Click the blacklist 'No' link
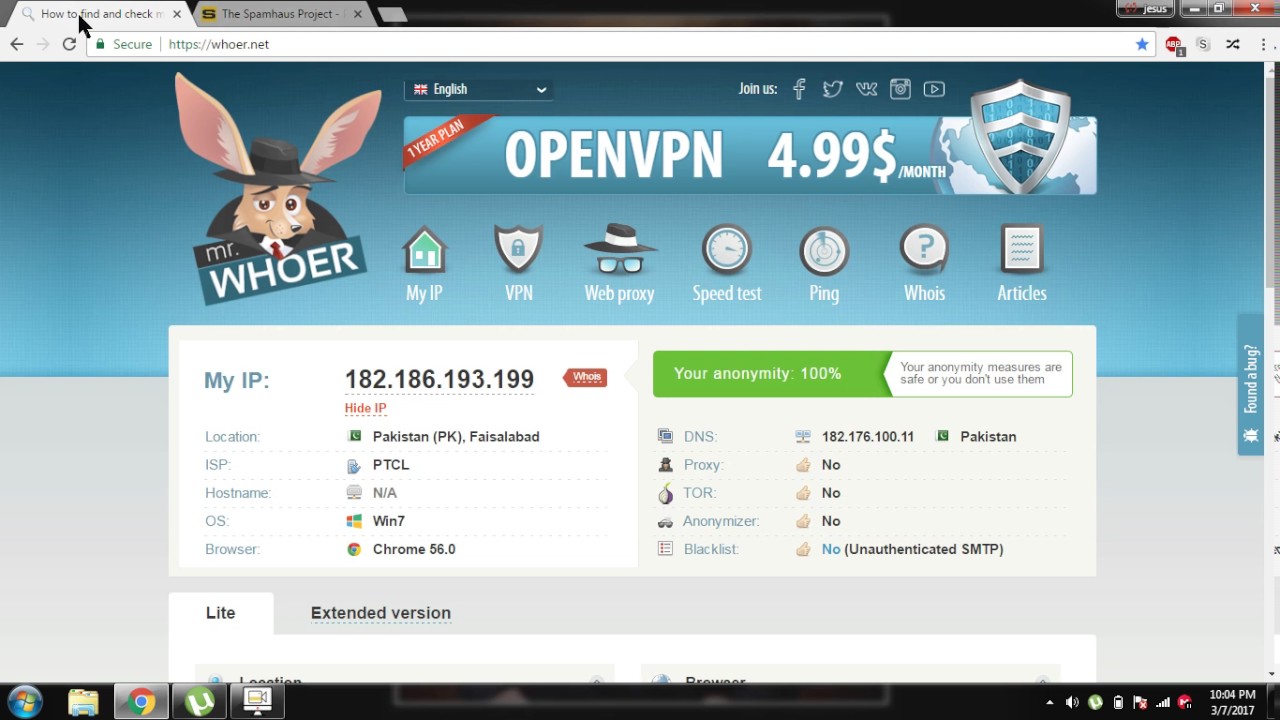This screenshot has height=720, width=1280. (x=831, y=549)
